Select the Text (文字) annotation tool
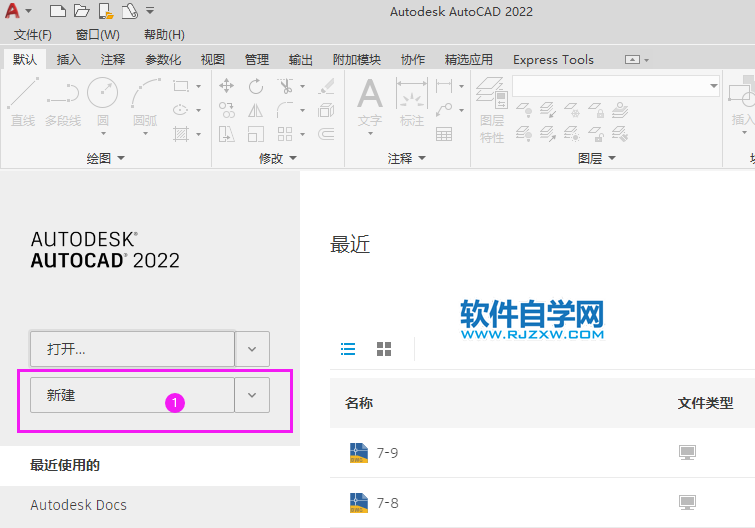The image size is (755, 528). [x=370, y=102]
